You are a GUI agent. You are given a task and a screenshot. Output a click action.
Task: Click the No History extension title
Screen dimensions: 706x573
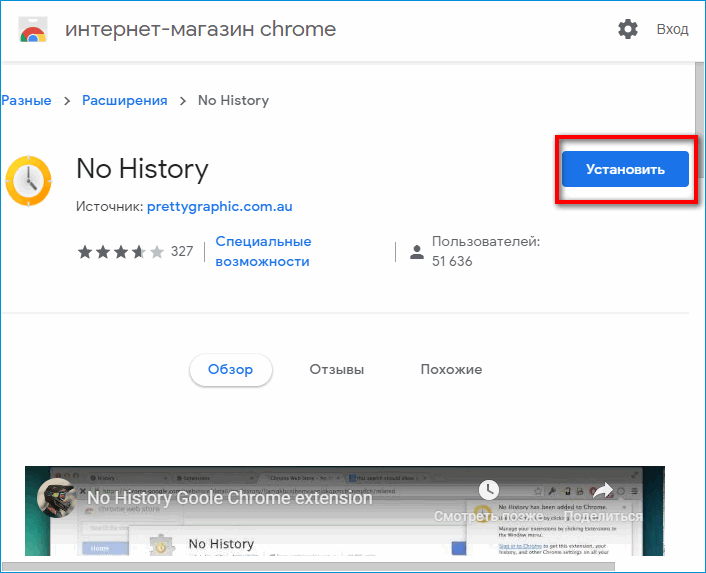142,170
